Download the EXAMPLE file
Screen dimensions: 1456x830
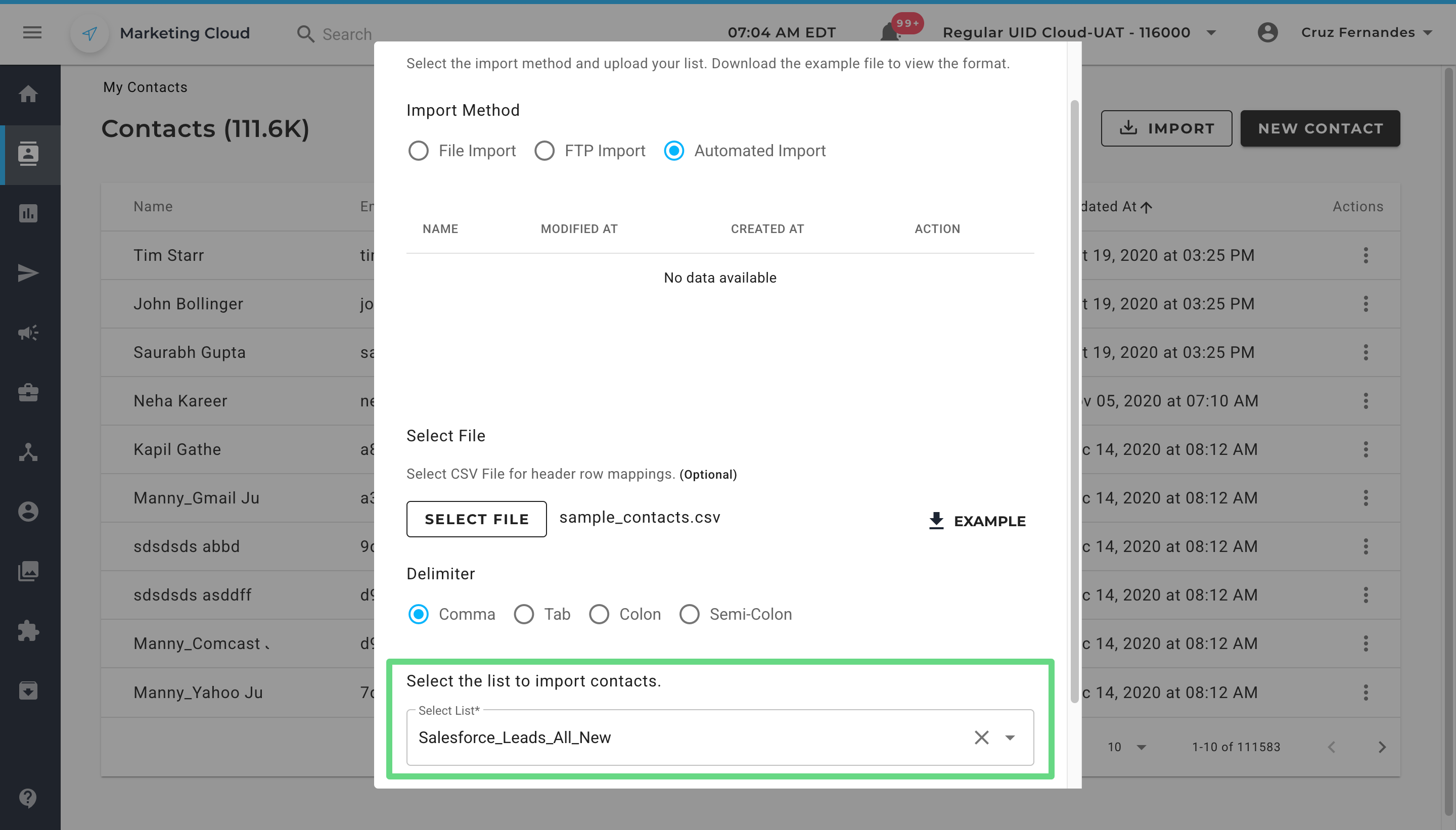coord(977,521)
